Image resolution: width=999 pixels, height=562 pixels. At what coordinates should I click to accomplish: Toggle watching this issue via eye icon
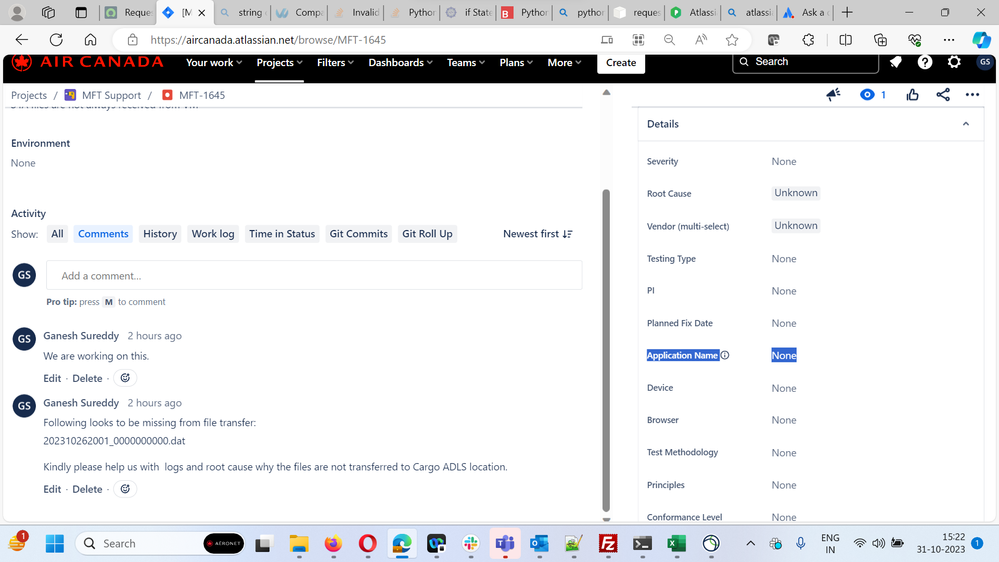[867, 95]
